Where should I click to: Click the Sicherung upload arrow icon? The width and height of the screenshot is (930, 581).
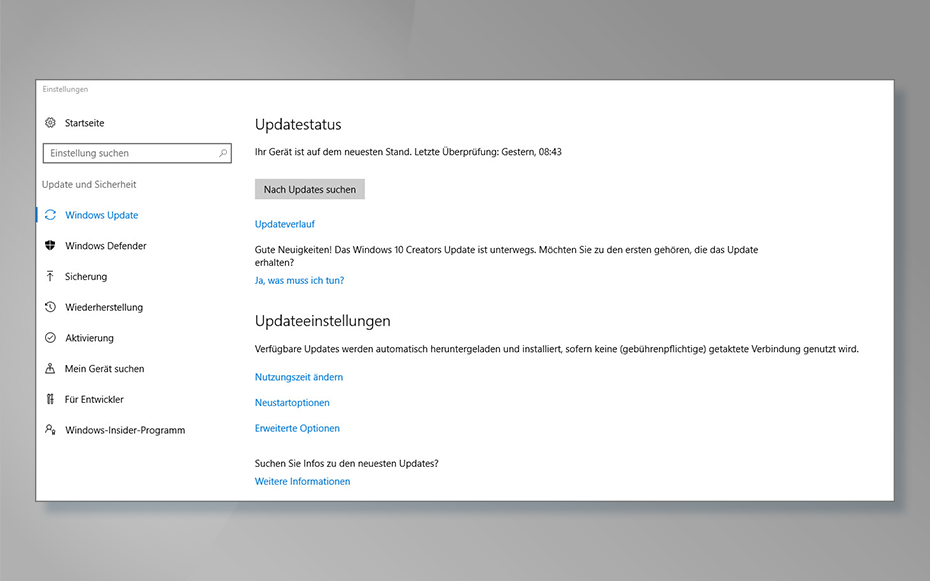tap(50, 276)
